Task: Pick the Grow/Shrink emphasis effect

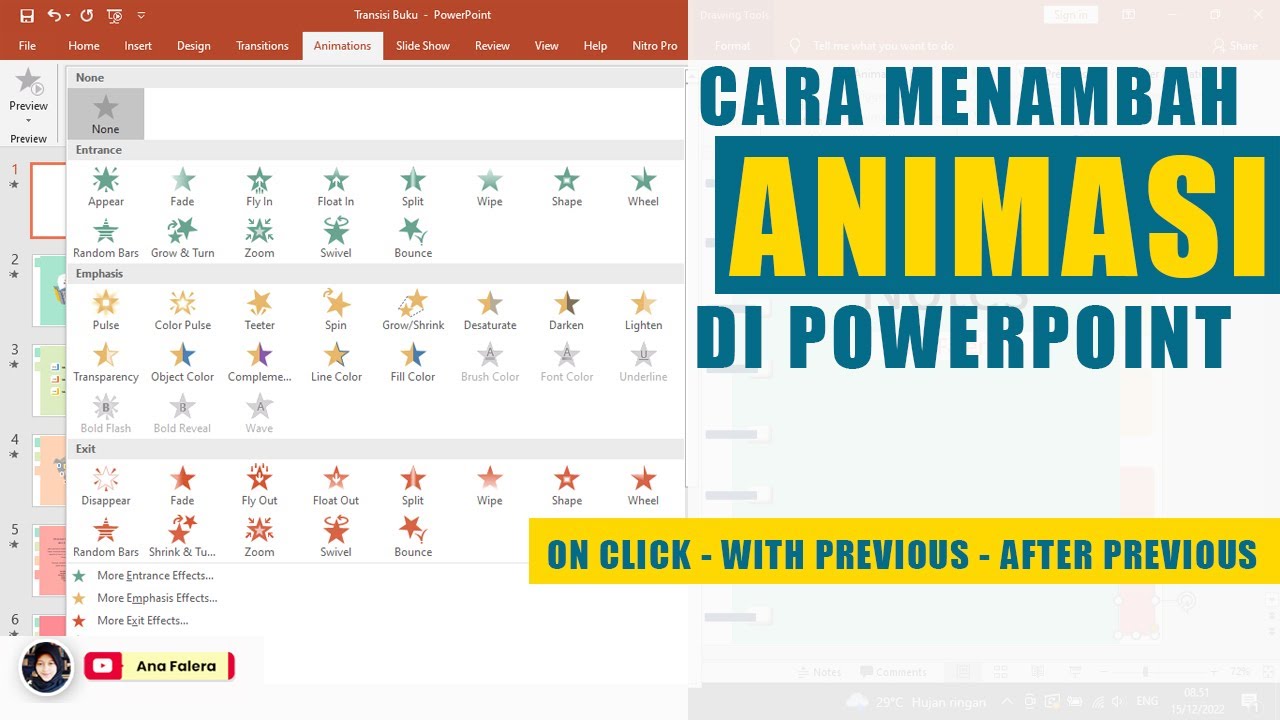Action: pyautogui.click(x=413, y=311)
